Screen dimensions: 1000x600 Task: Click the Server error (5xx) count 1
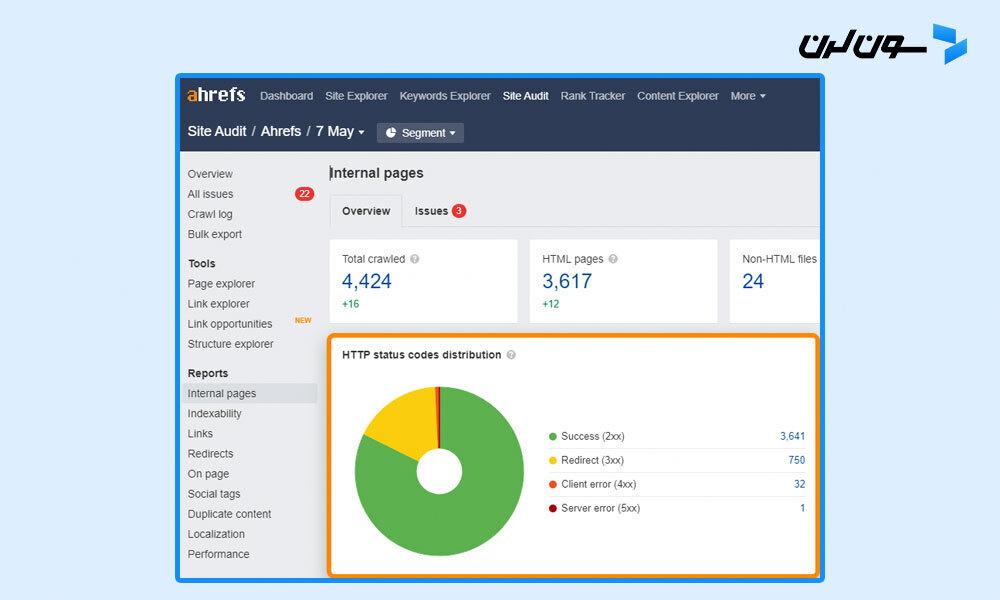click(802, 508)
